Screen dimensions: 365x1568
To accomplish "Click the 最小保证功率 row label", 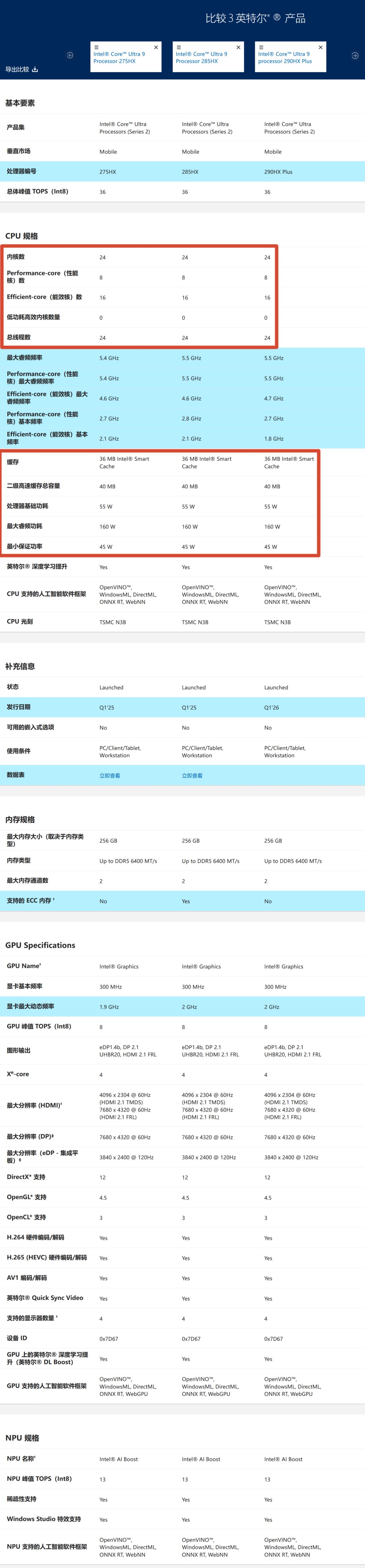I will [x=24, y=547].
